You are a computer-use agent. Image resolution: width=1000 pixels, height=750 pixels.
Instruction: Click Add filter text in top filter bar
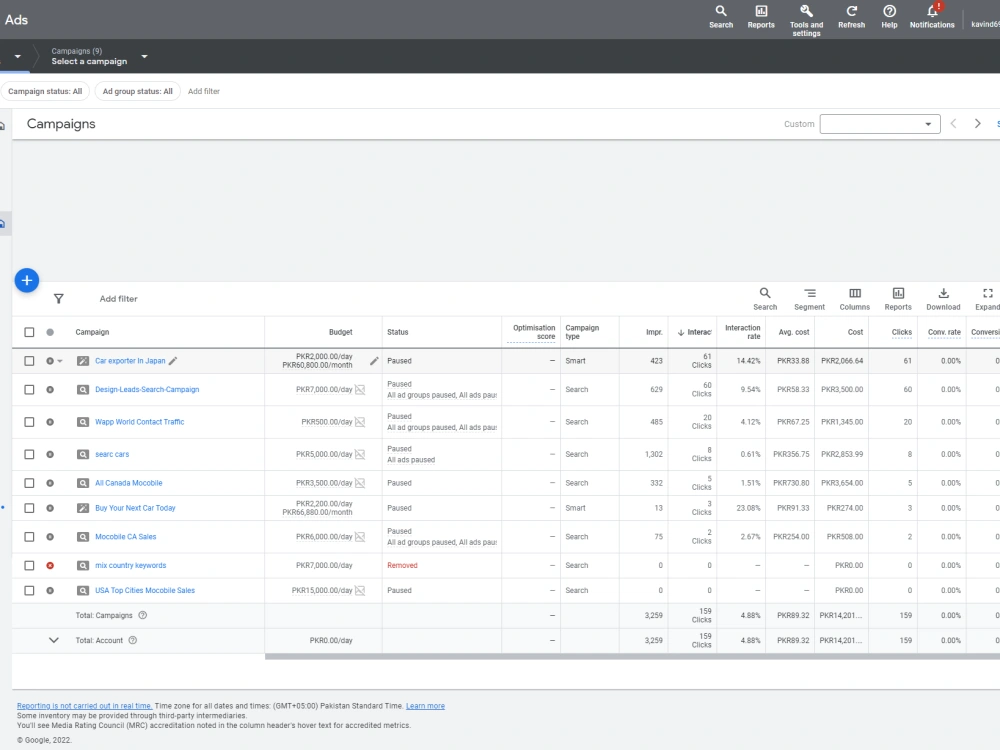tap(203, 91)
